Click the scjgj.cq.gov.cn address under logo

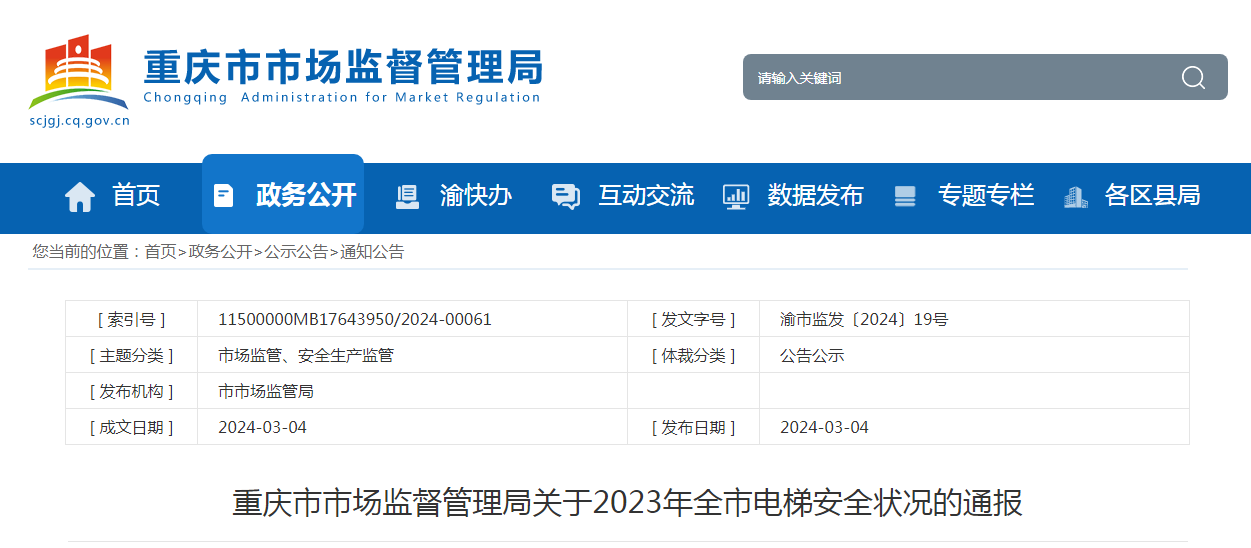click(x=79, y=121)
